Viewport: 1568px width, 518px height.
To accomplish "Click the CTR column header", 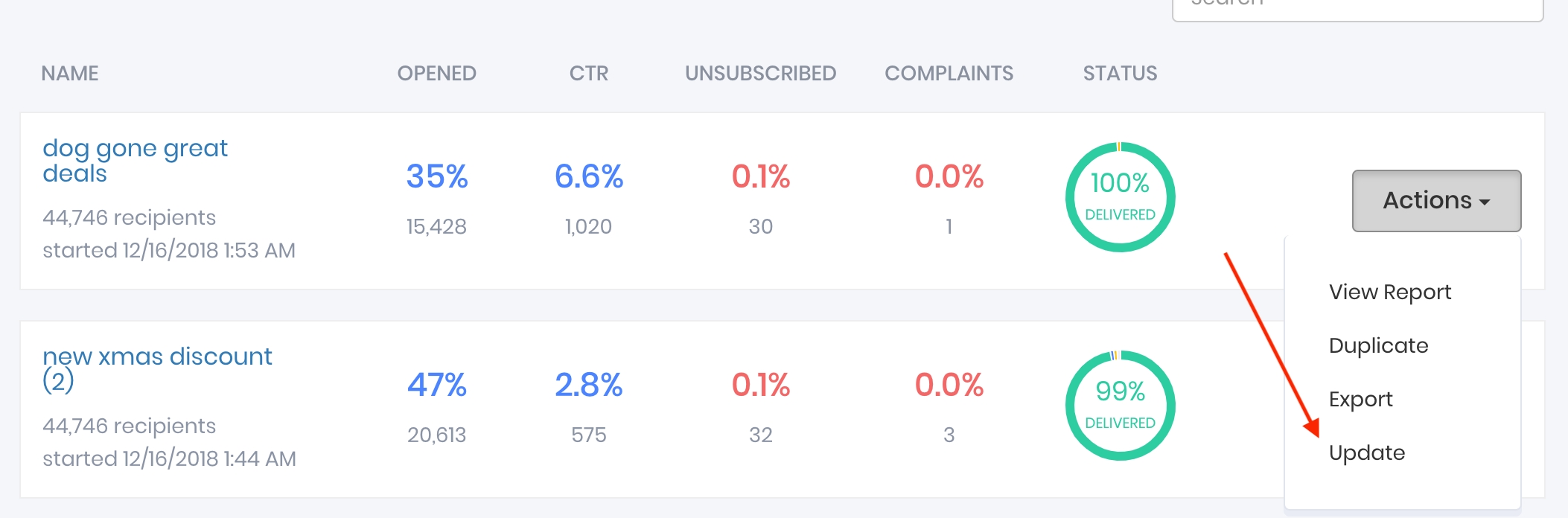I will pyautogui.click(x=588, y=73).
